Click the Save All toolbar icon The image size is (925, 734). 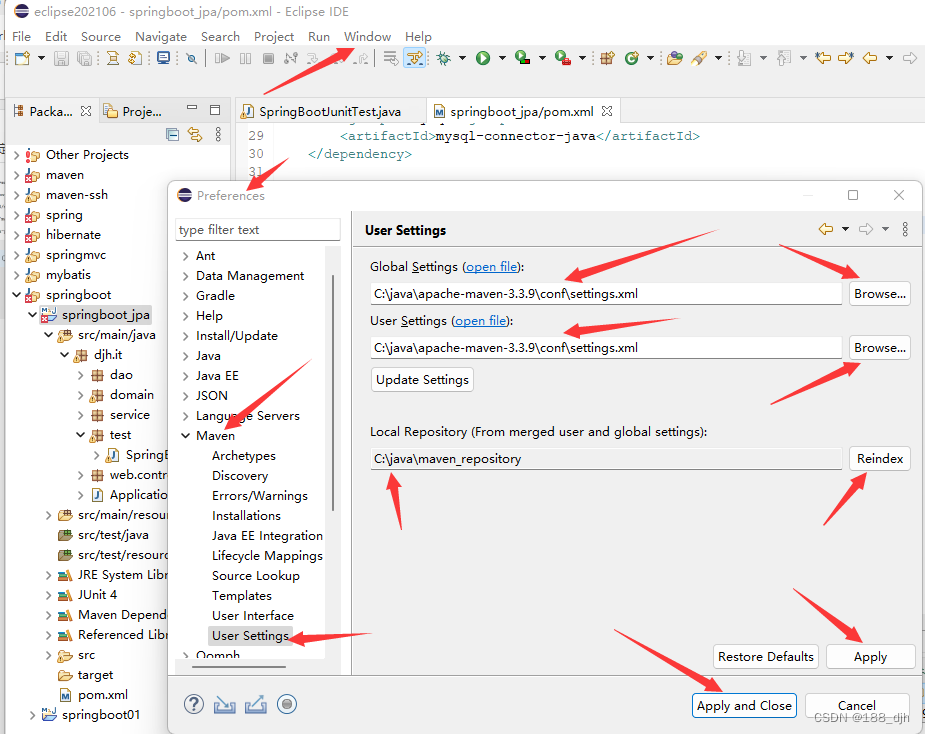[84, 58]
